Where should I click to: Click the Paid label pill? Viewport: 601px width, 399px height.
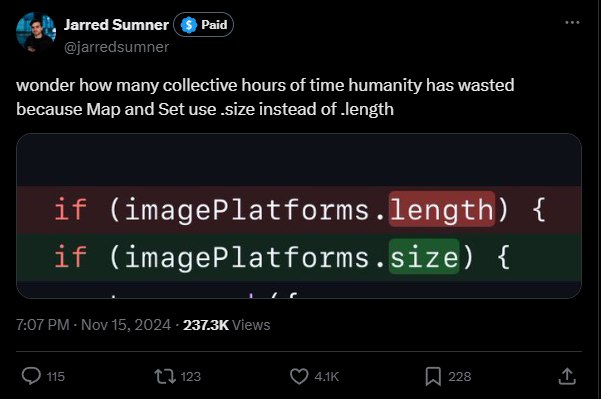(x=204, y=25)
